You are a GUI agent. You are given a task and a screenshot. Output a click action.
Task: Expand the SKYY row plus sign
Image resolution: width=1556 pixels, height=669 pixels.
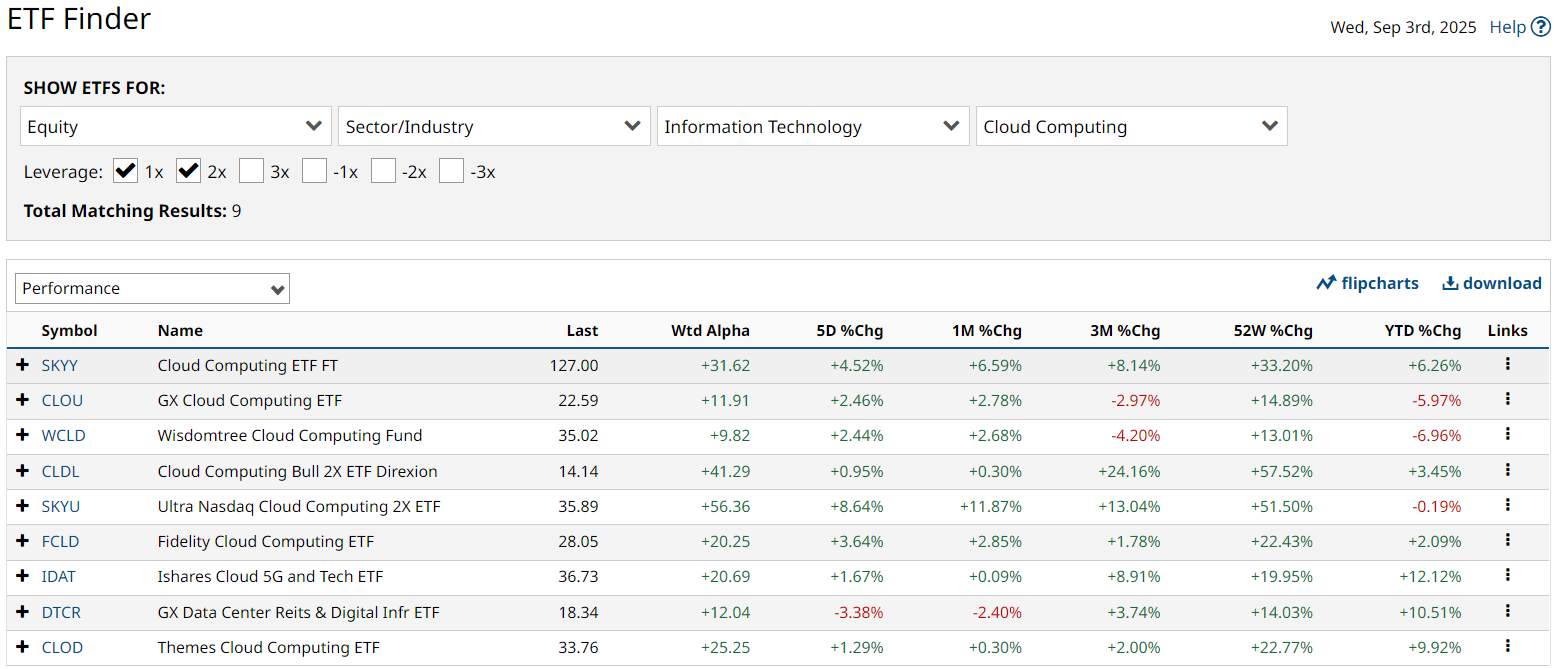(x=23, y=365)
